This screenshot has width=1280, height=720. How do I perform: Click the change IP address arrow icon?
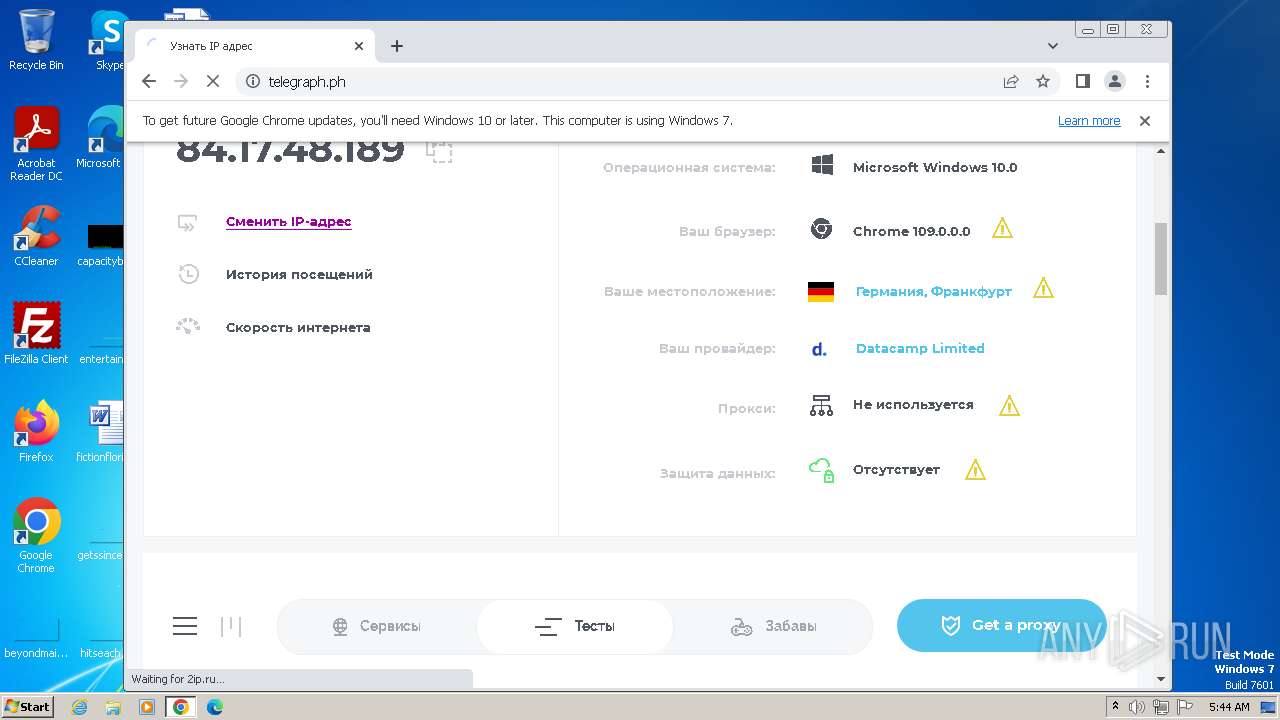(188, 222)
